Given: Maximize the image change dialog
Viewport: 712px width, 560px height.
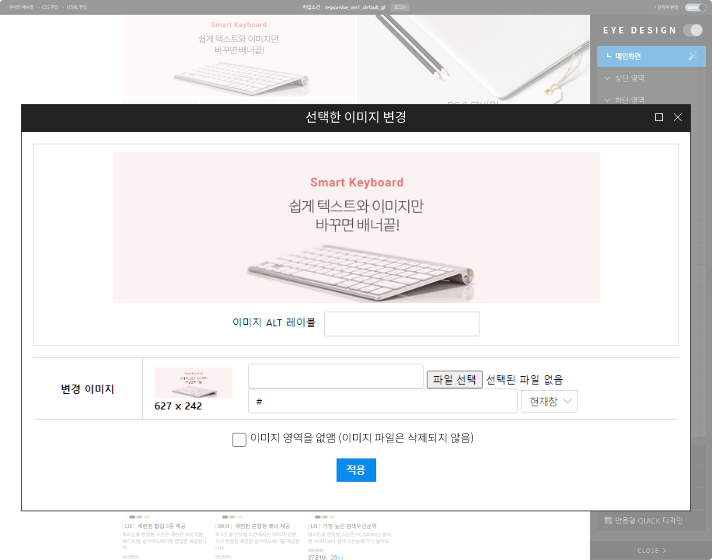Looking at the screenshot, I should [658, 117].
